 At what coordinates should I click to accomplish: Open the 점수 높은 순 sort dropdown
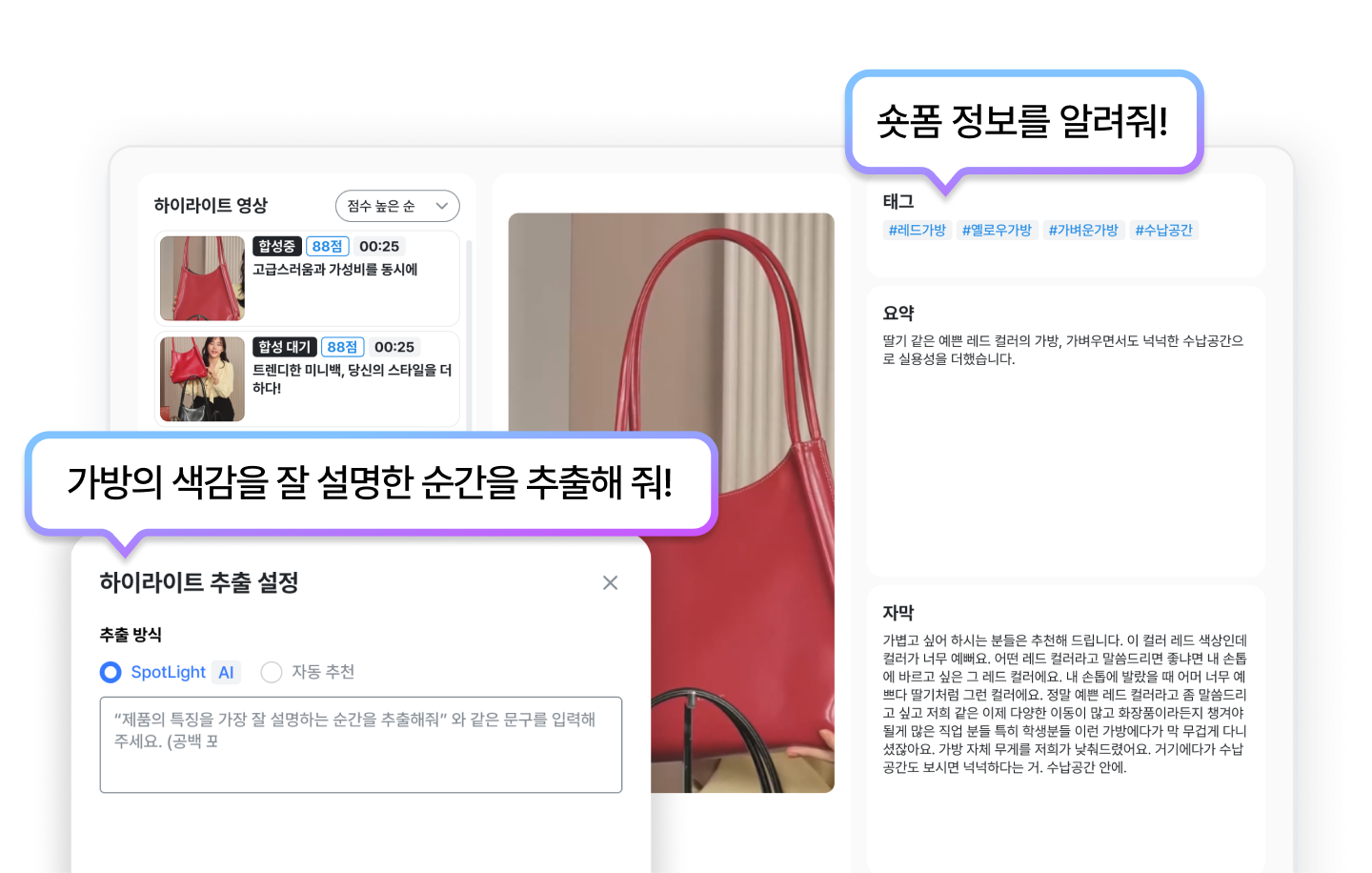396,206
